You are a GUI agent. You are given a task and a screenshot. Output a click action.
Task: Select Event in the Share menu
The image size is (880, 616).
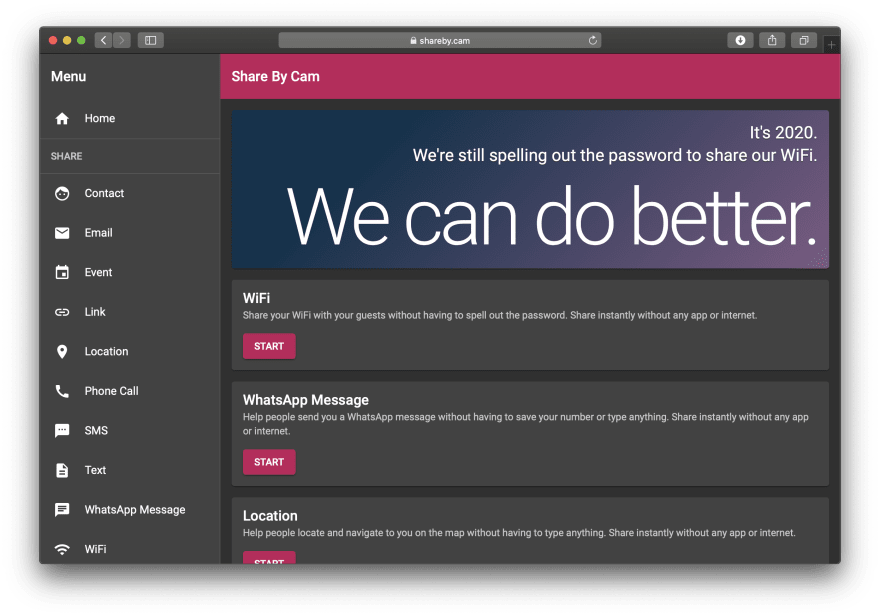coord(130,272)
